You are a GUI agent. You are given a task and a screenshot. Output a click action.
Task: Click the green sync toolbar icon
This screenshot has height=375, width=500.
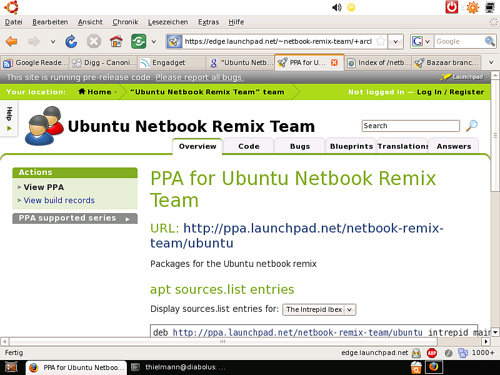[x=138, y=42]
